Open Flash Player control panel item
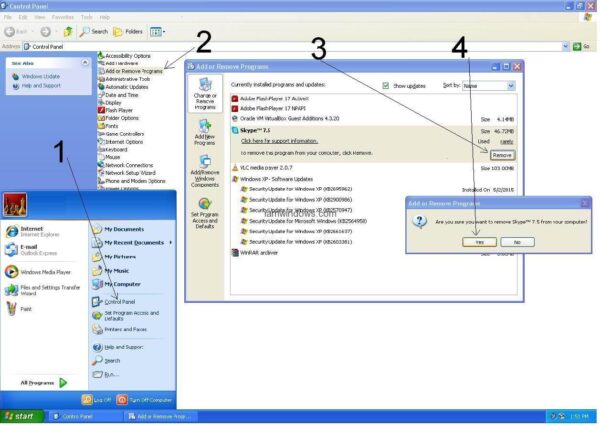 pyautogui.click(x=116, y=110)
